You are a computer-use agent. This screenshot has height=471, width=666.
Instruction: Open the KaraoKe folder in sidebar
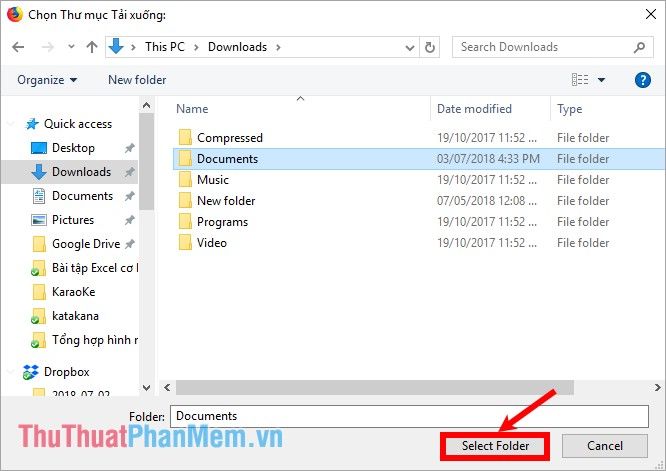[x=73, y=292]
